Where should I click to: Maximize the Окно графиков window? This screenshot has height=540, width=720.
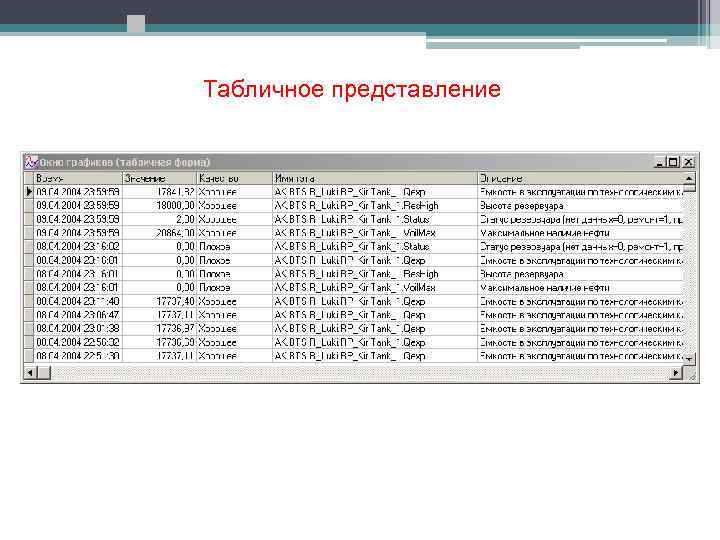tap(673, 162)
